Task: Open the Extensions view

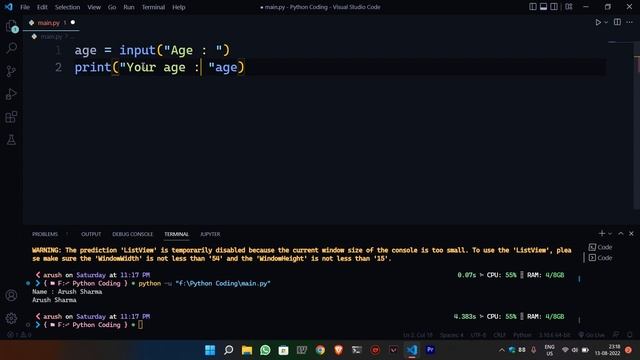Action: [11, 117]
